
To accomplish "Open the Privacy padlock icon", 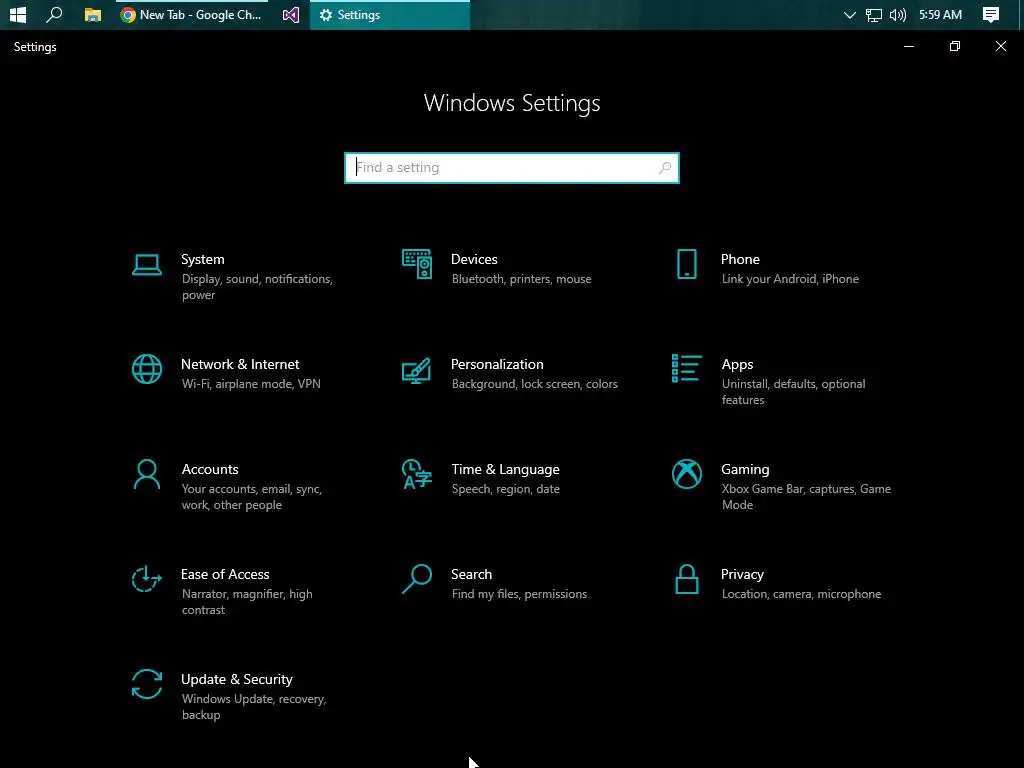I will tap(686, 579).
